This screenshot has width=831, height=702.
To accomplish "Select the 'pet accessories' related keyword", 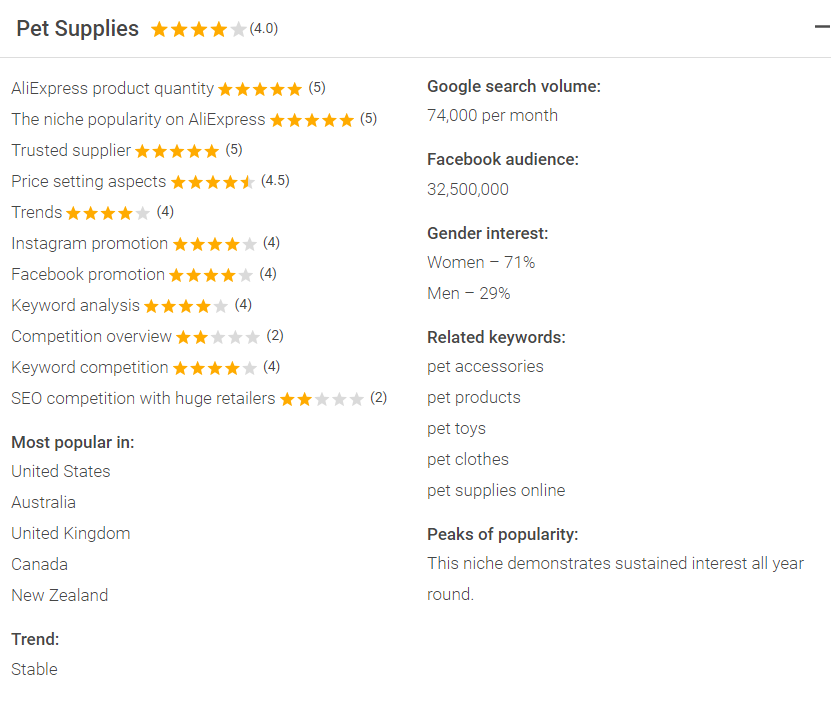I will click(485, 367).
